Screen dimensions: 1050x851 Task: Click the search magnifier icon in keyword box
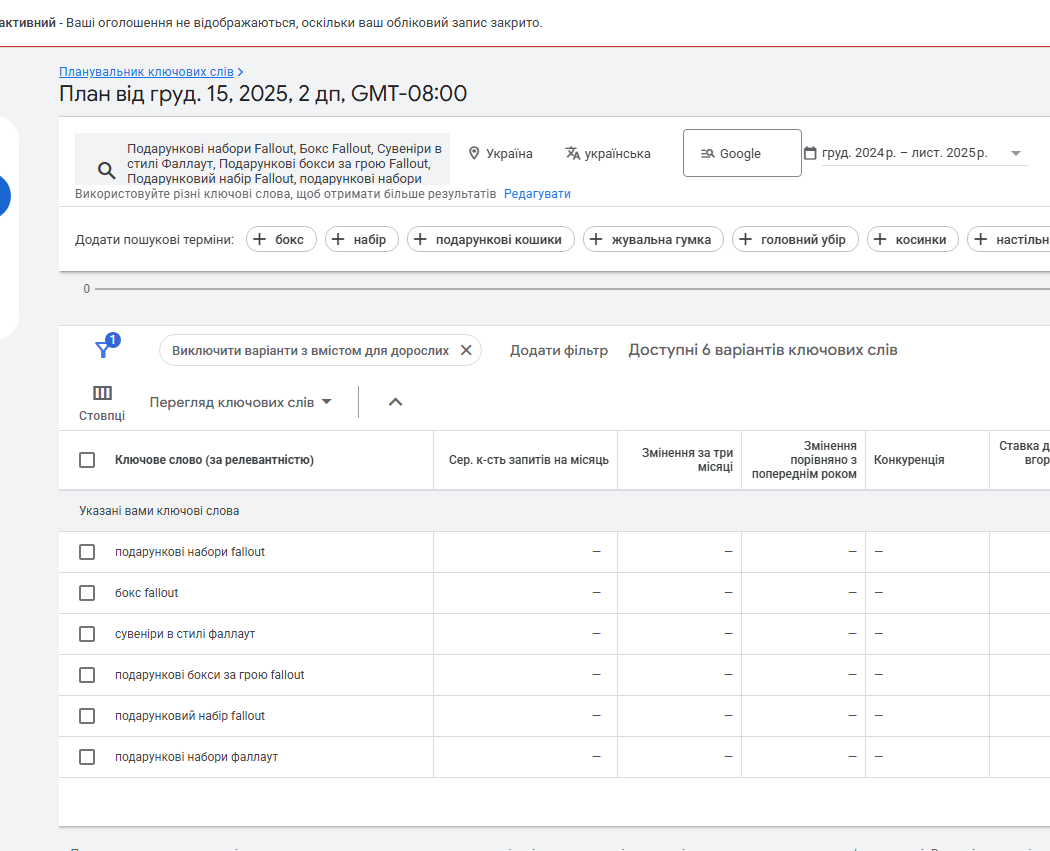(106, 170)
